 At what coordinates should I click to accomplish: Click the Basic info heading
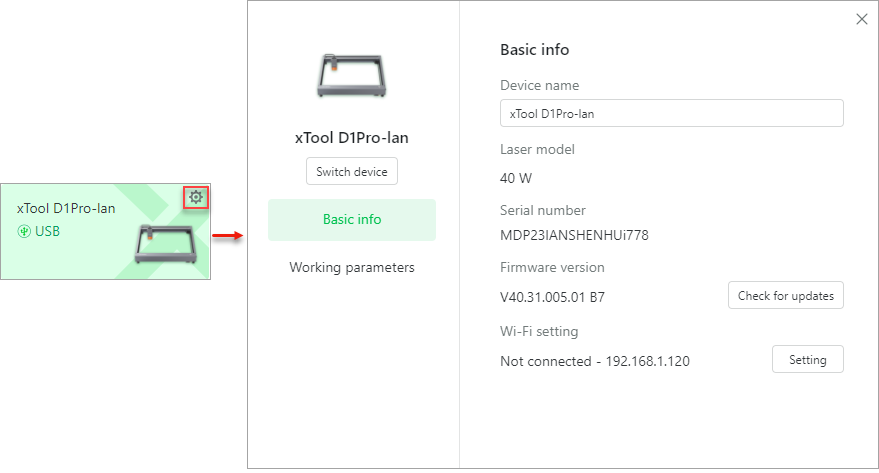[534, 50]
